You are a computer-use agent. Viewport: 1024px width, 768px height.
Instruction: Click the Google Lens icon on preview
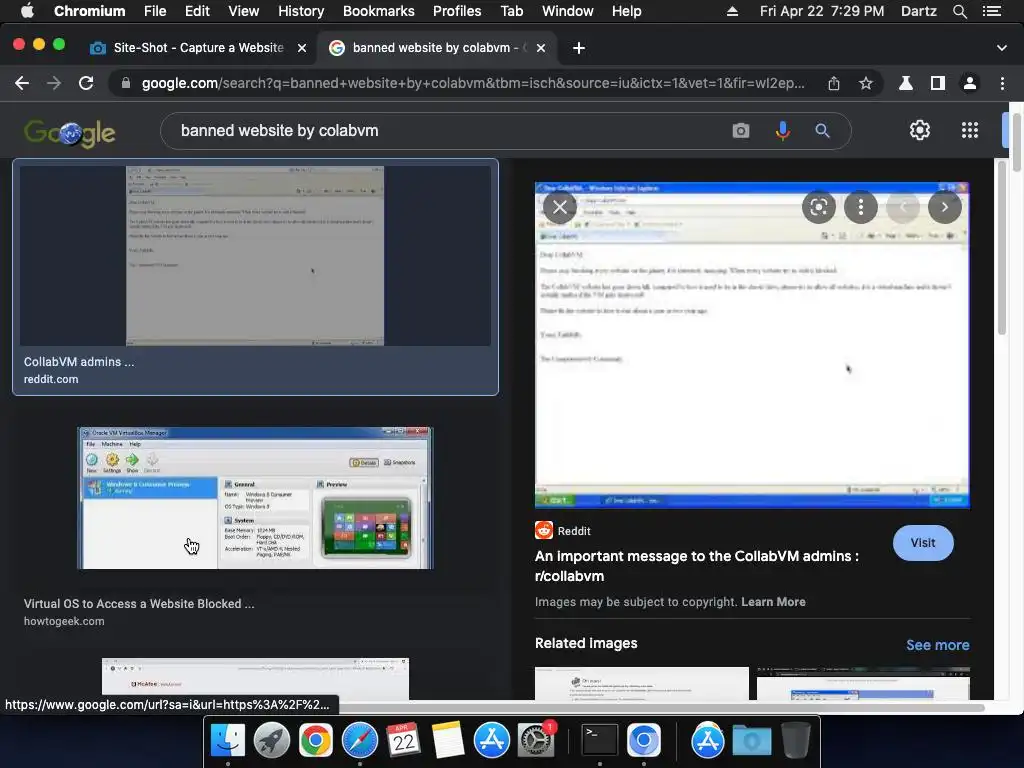pyautogui.click(x=818, y=207)
